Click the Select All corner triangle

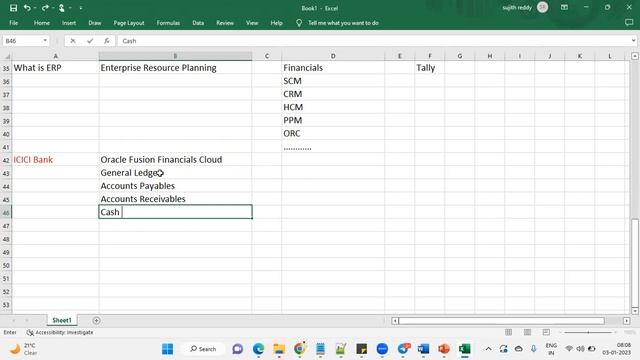click(x=6, y=56)
